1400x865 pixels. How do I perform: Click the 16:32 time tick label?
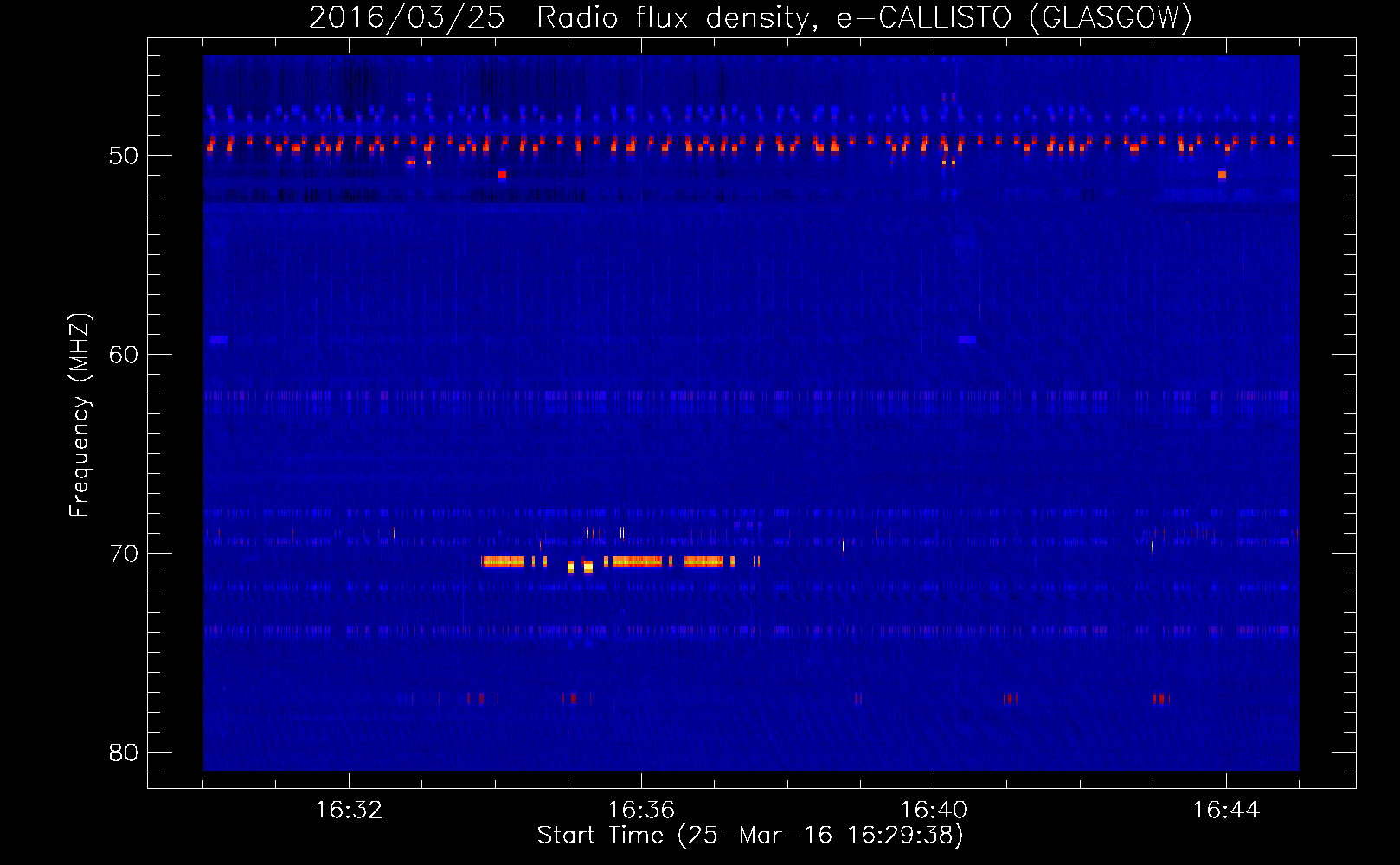349,811
